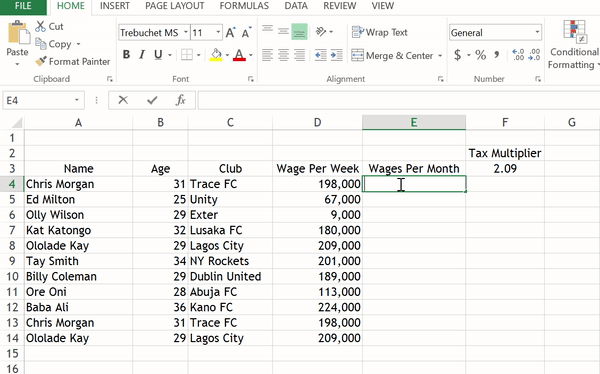Switch to the FORMULAS tab
Viewport: 600px width, 374px height.
[244, 6]
